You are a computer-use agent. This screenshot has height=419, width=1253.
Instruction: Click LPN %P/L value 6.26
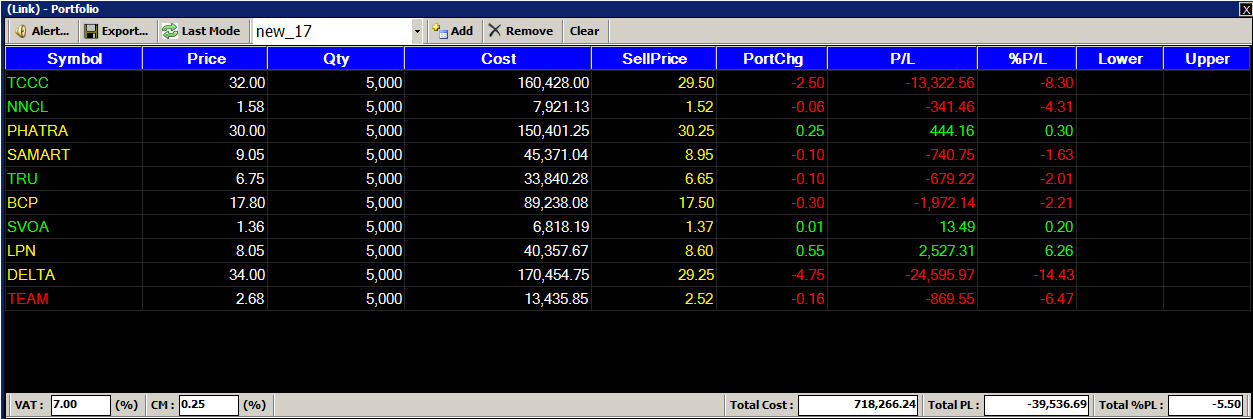pyautogui.click(x=1059, y=251)
